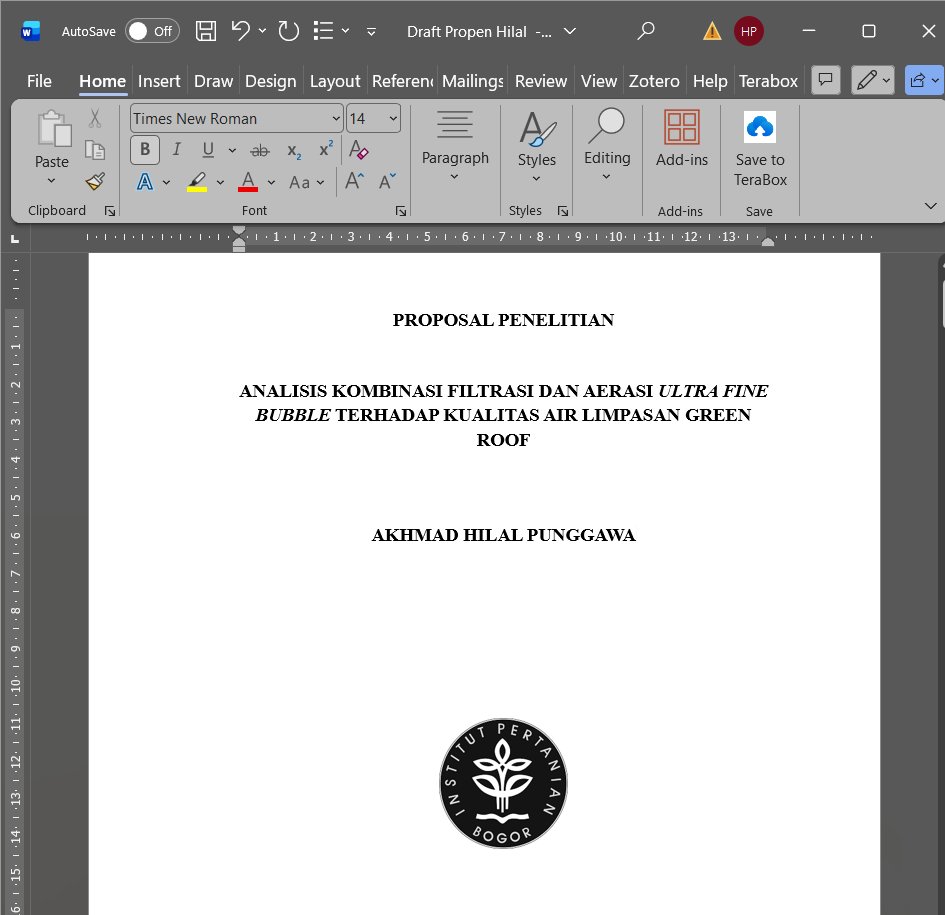
Task: Open Clipboard pane launcher
Action: pos(110,211)
